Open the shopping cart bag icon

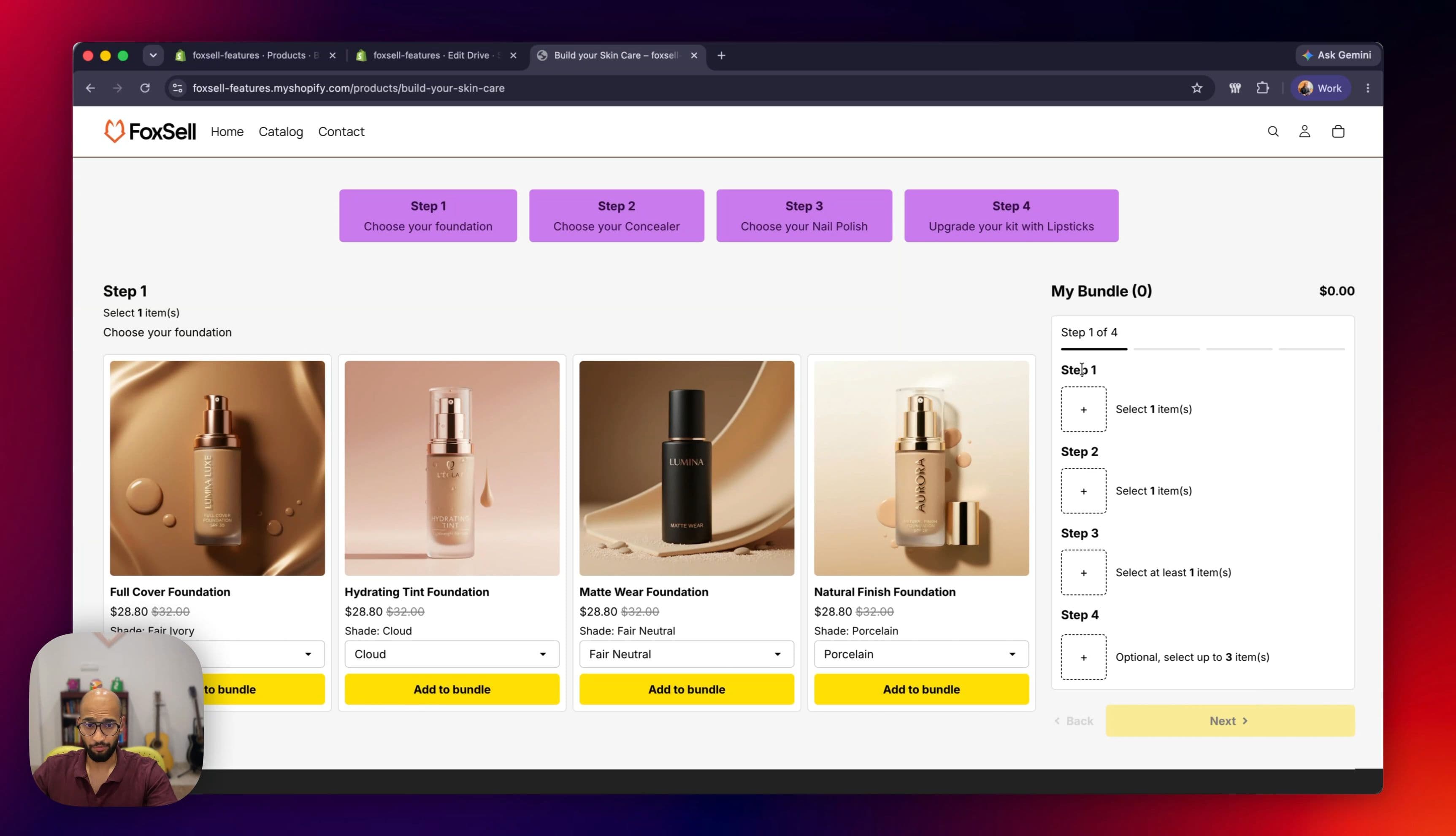1338,132
